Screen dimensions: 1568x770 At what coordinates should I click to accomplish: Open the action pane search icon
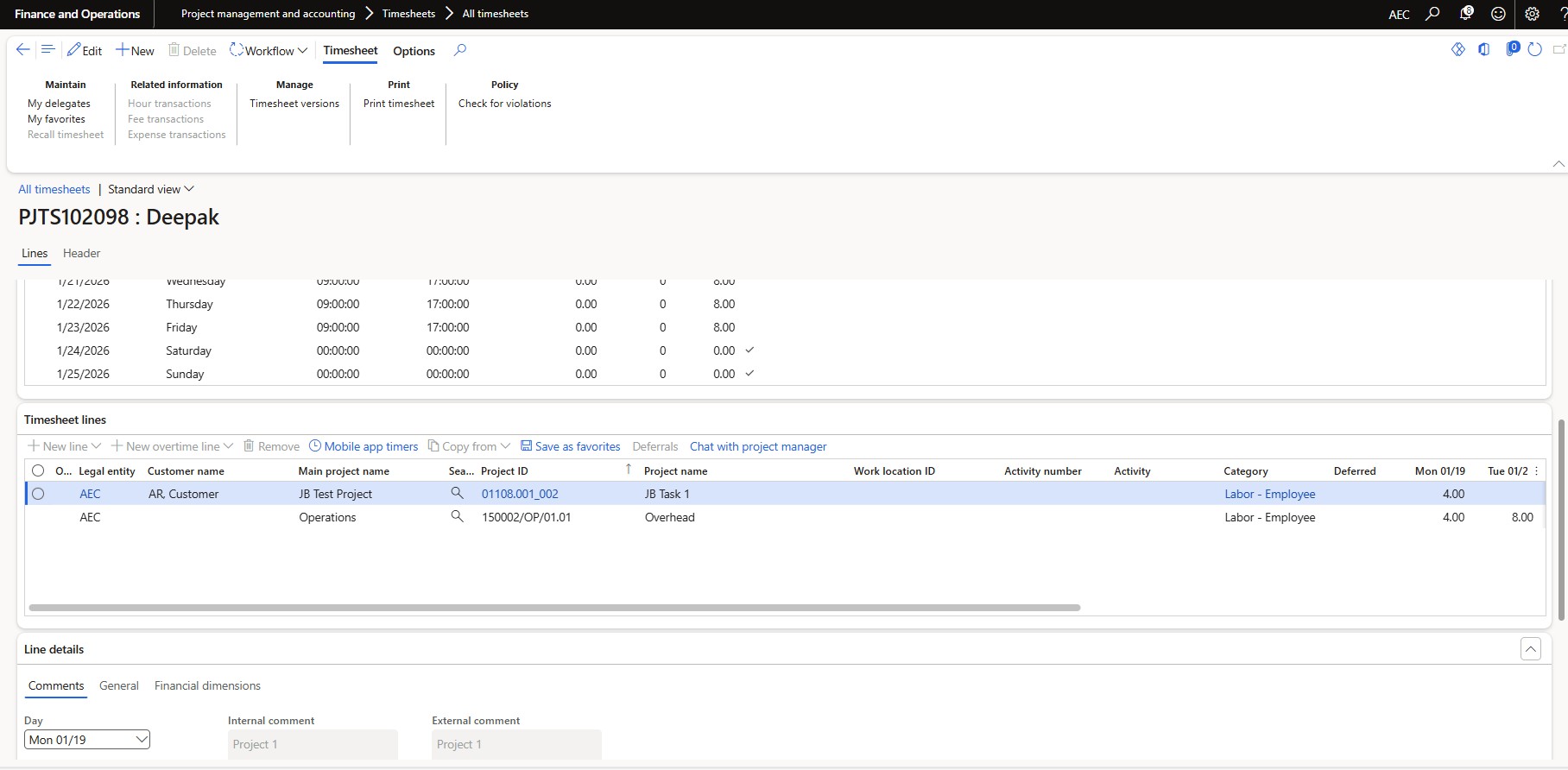460,50
